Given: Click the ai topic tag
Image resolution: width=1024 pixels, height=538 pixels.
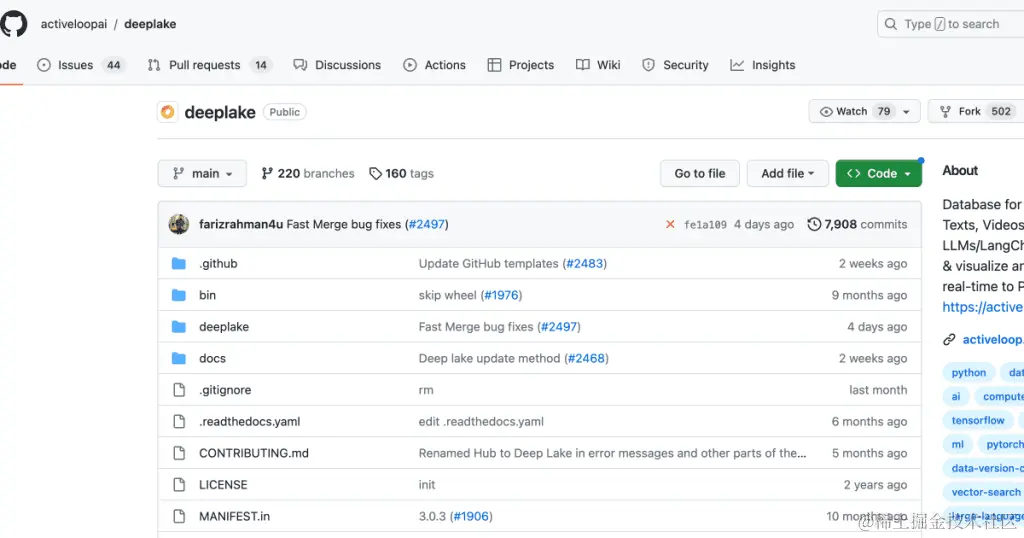Looking at the screenshot, I should [x=955, y=396].
